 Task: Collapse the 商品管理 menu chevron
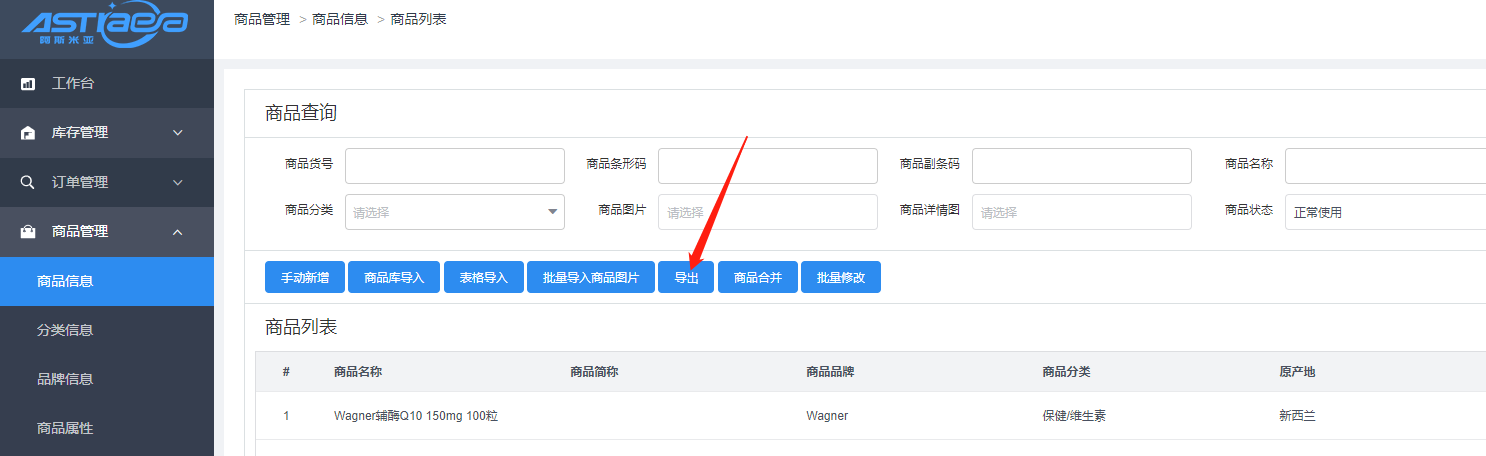[178, 232]
